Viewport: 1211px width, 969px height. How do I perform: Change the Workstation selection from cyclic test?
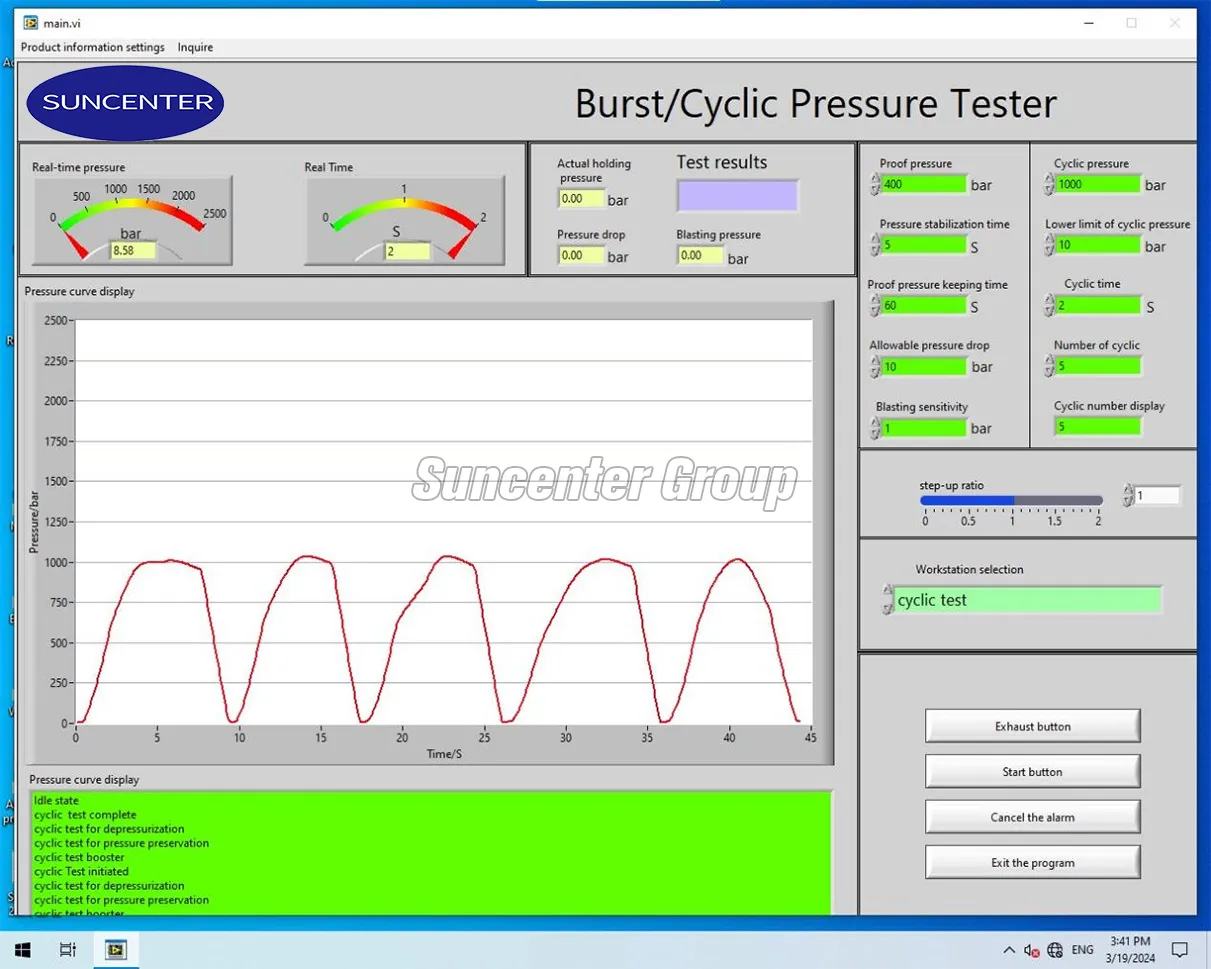(x=1020, y=600)
